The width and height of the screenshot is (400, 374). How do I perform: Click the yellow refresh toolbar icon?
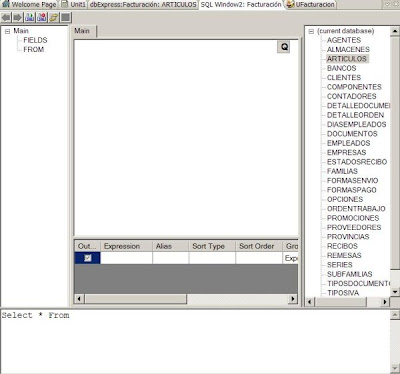(x=54, y=17)
